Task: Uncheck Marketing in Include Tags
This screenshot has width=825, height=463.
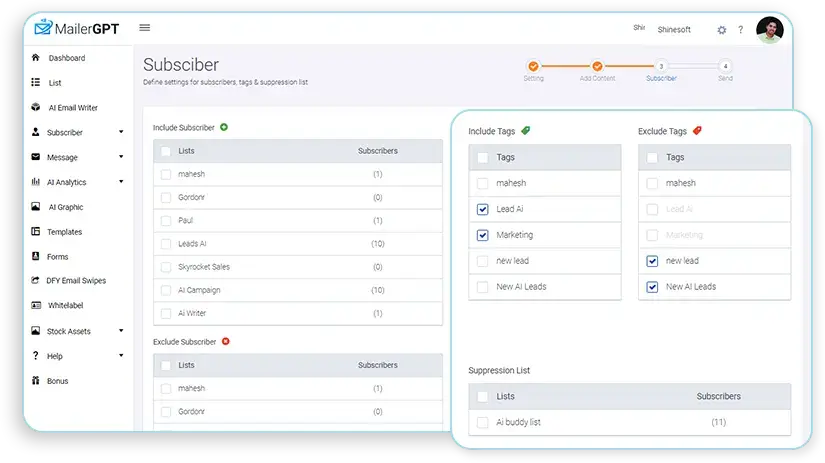Action: click(482, 235)
